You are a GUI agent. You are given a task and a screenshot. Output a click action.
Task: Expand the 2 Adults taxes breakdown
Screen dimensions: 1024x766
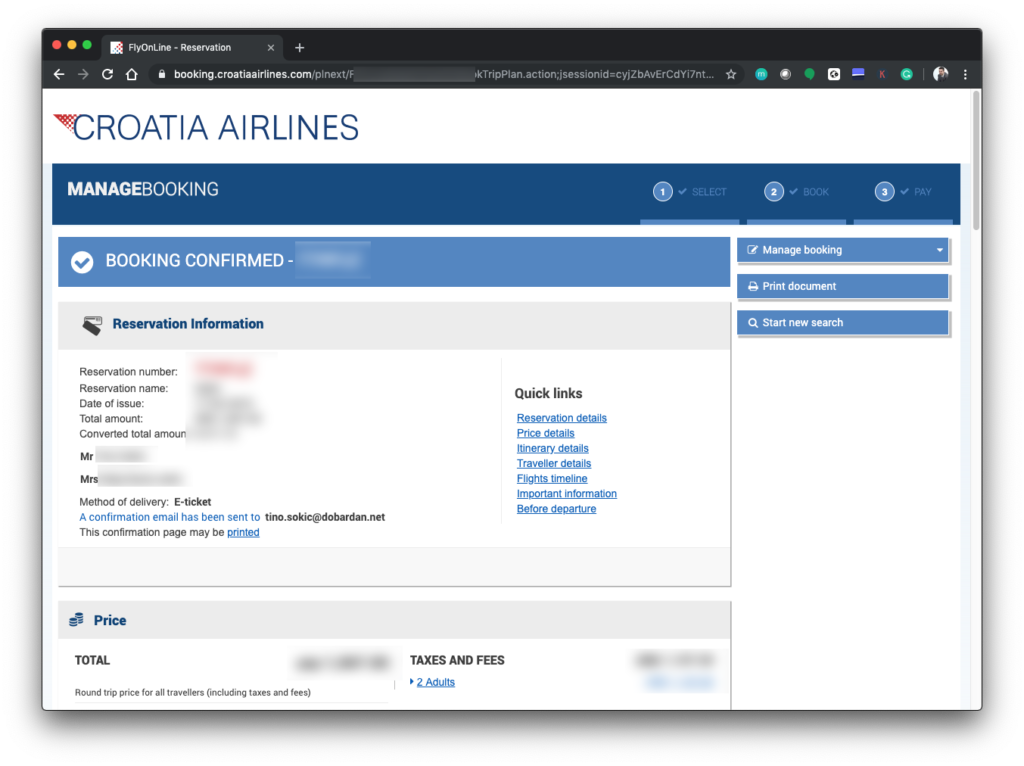tap(435, 682)
